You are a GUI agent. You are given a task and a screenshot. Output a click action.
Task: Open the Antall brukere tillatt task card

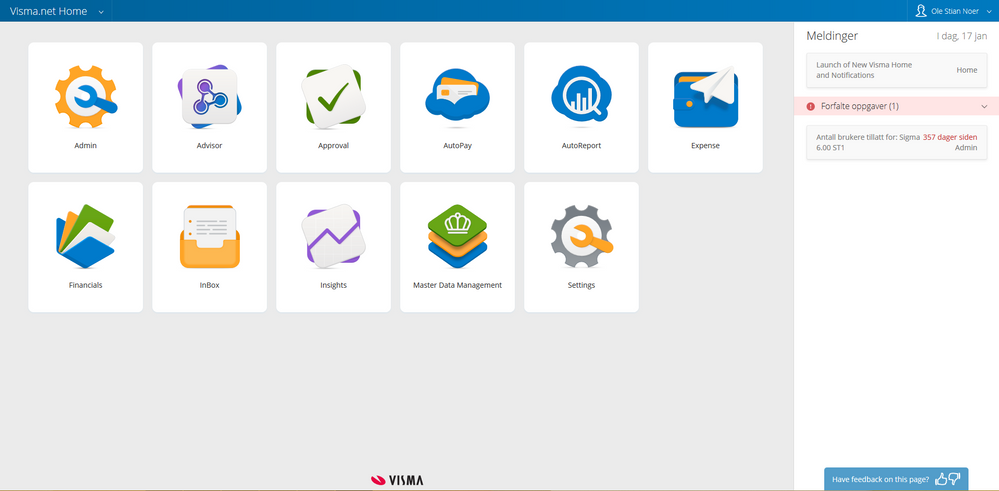pyautogui.click(x=896, y=142)
